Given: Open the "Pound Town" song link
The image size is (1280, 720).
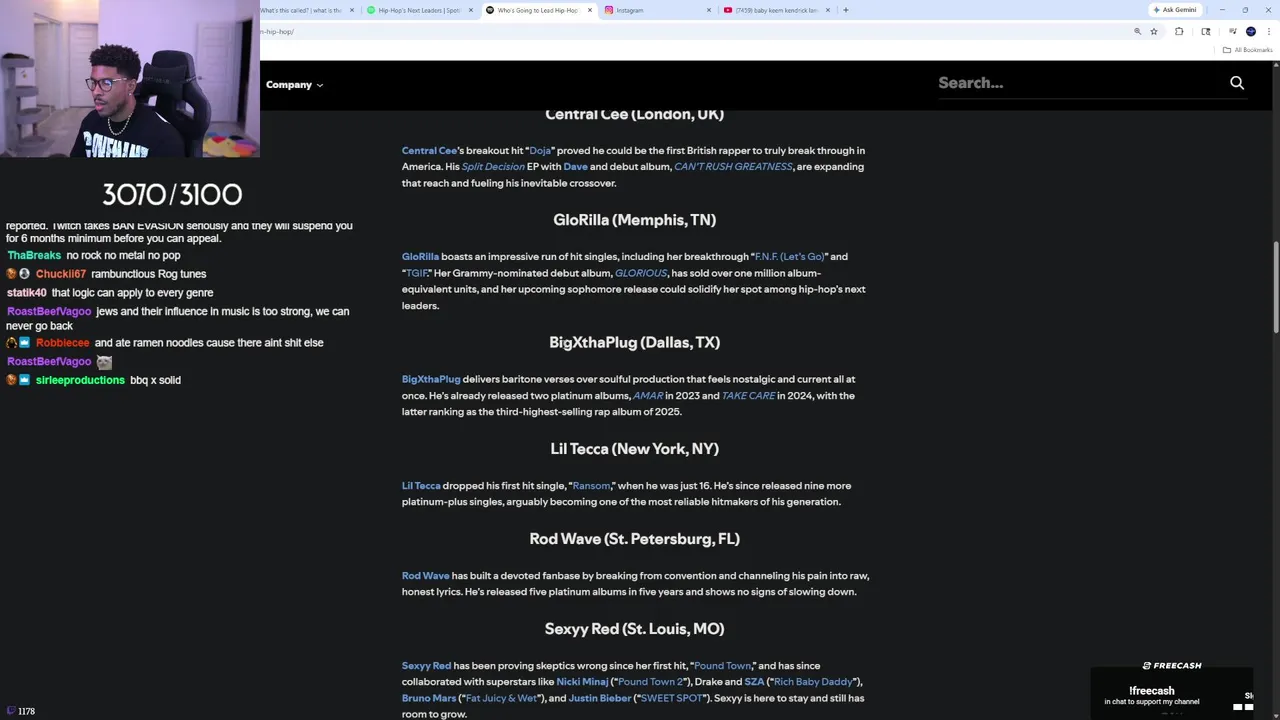Looking at the screenshot, I should [x=722, y=666].
